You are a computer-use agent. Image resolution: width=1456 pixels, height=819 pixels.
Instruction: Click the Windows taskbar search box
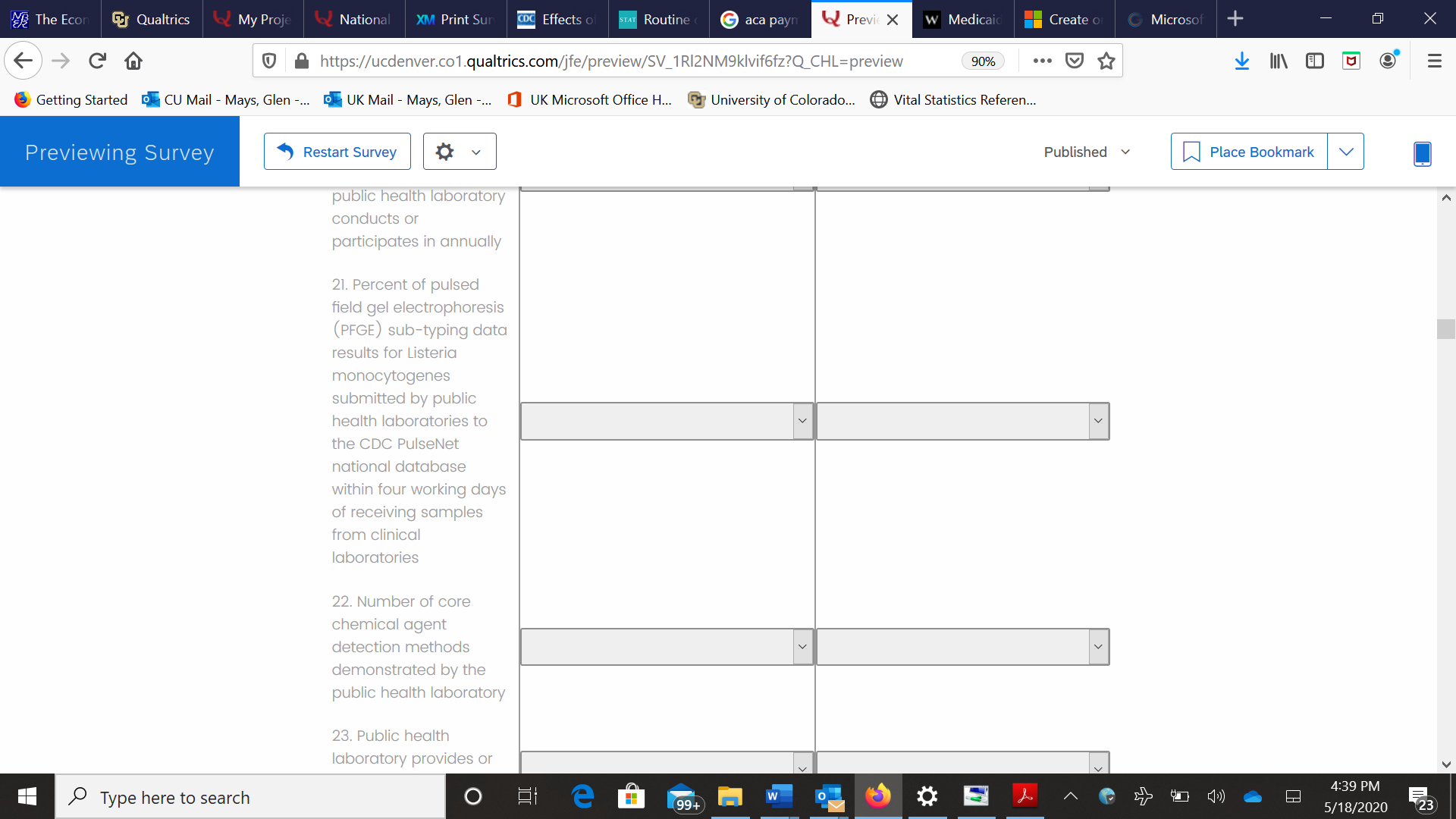(250, 797)
